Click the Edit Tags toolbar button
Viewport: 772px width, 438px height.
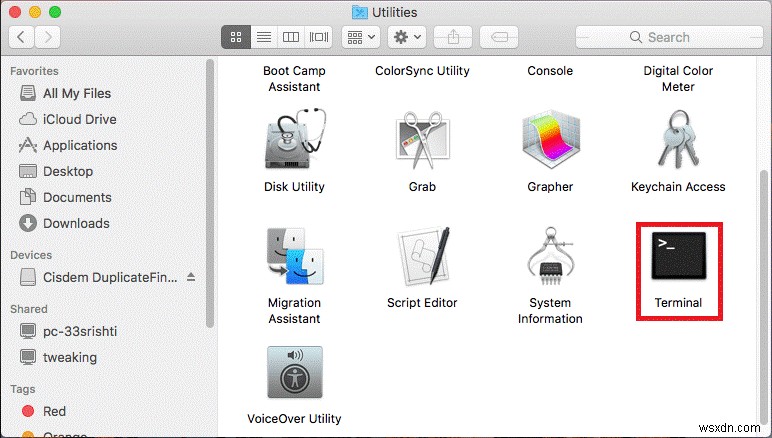(x=499, y=37)
